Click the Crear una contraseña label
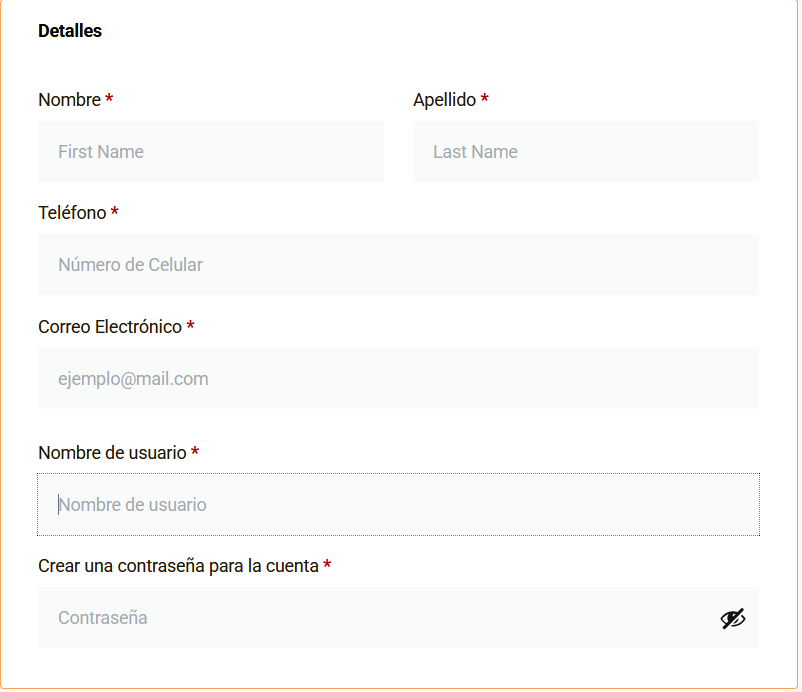 tap(178, 566)
